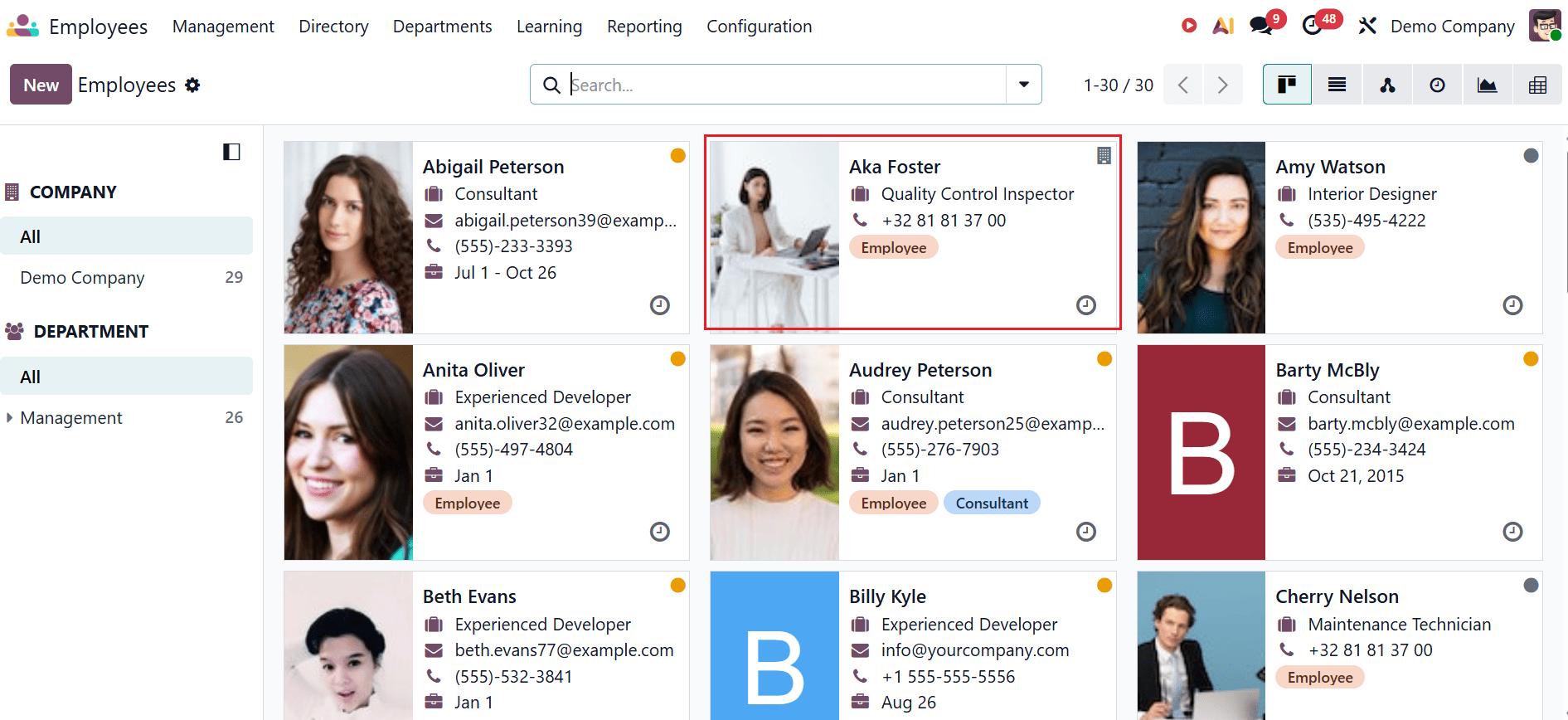The image size is (1568, 720).
Task: Open the search options dropdown arrow
Action: pos(1024,85)
